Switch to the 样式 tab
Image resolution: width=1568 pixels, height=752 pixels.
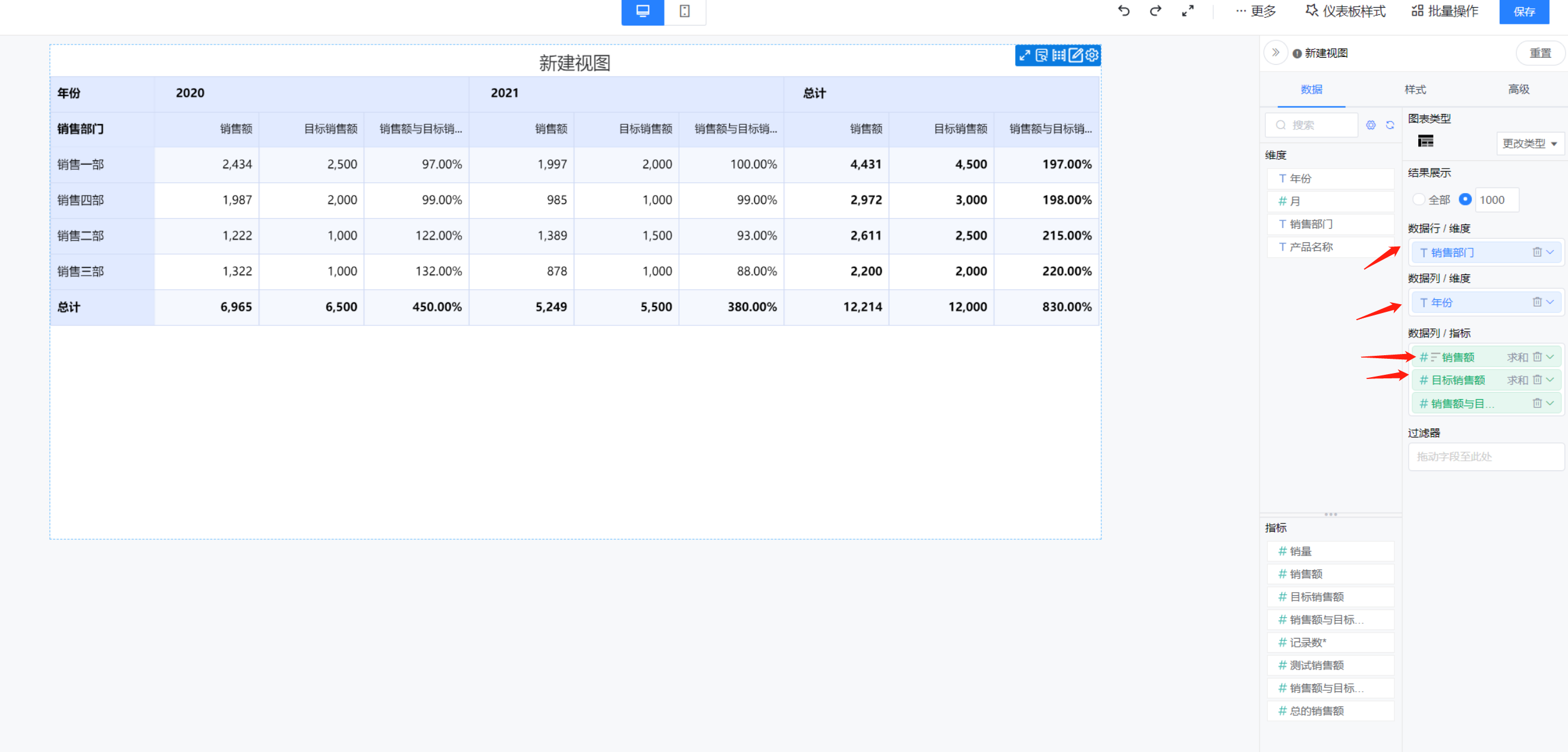(x=1415, y=90)
